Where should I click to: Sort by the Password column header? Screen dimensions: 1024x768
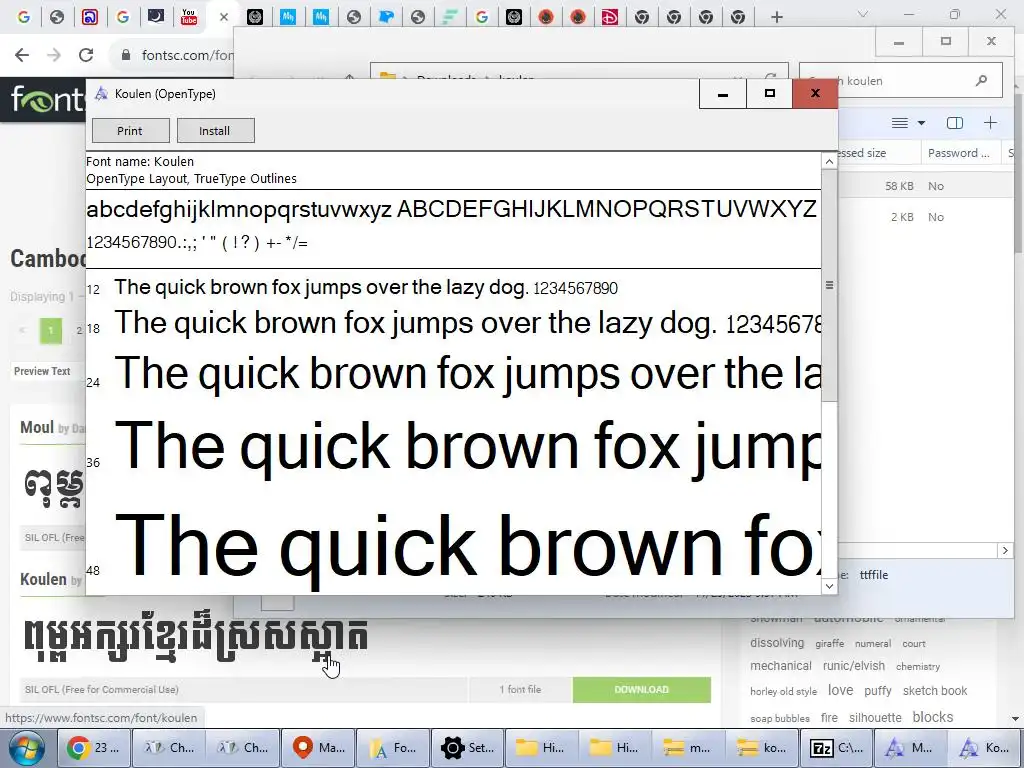click(x=959, y=153)
